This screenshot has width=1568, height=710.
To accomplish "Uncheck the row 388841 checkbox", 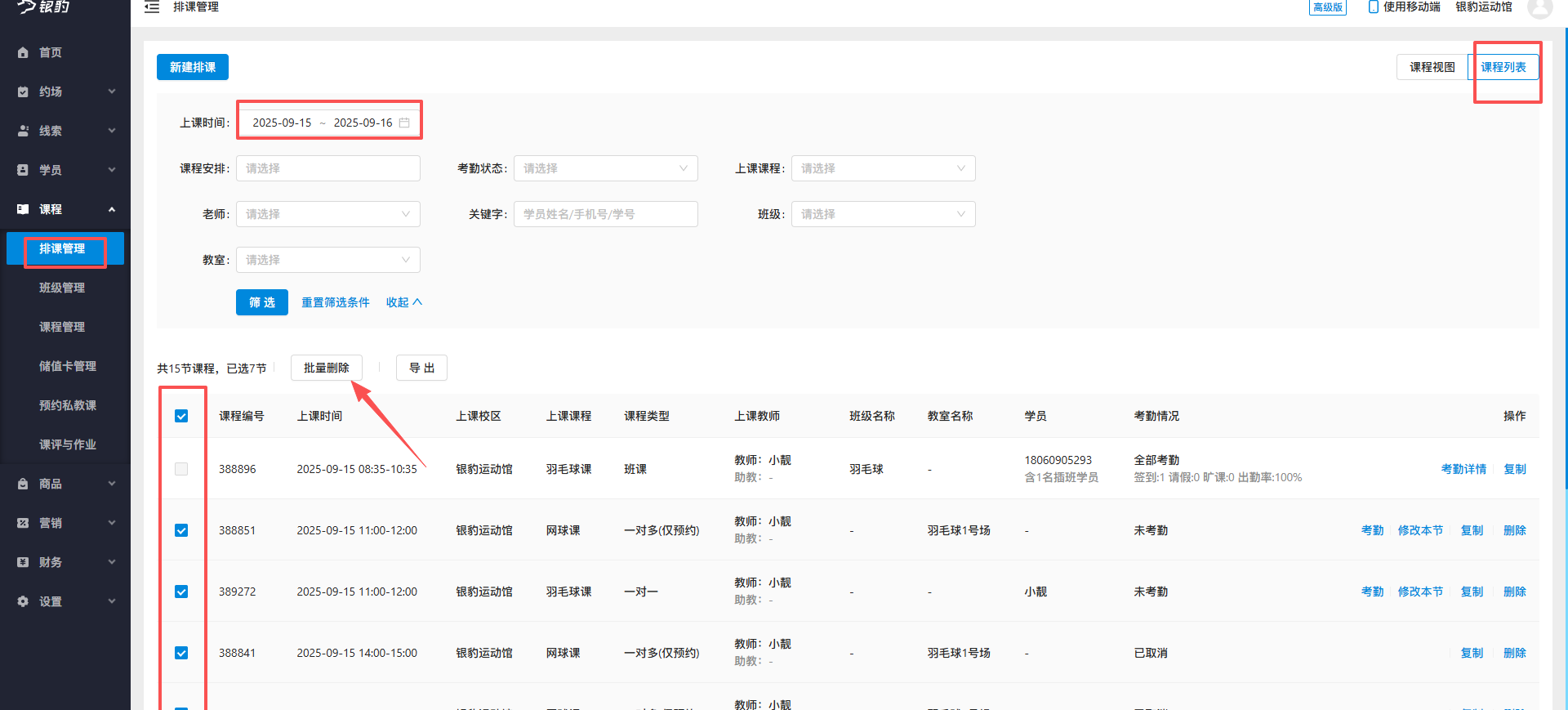I will tap(181, 653).
